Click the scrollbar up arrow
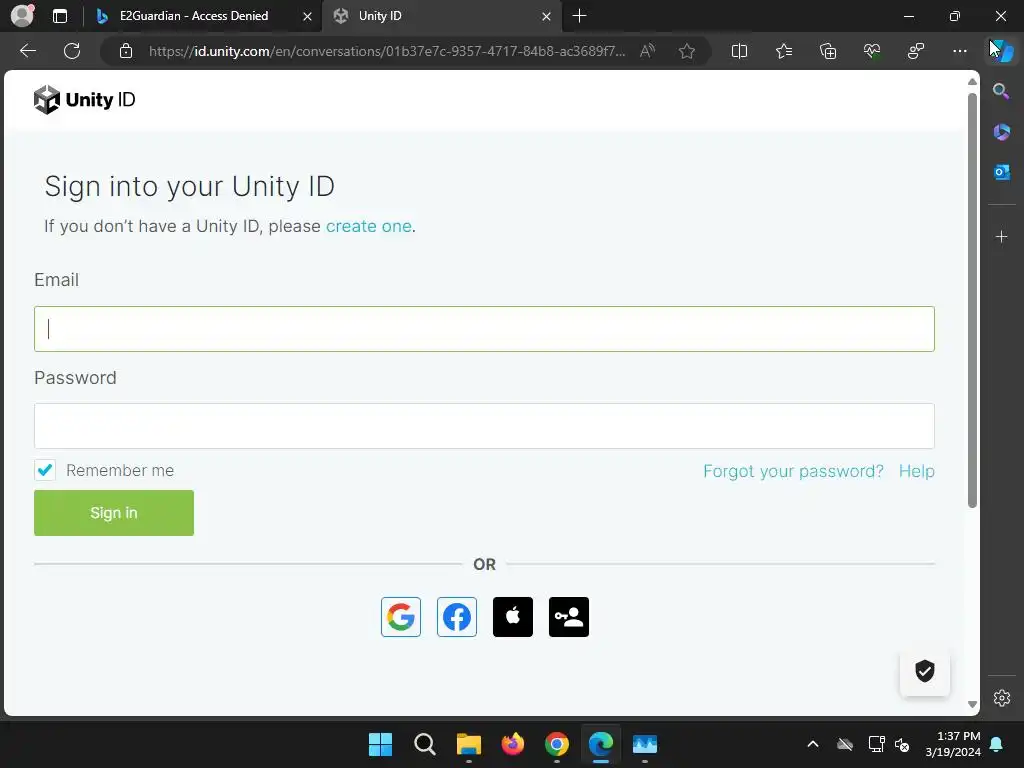 (972, 82)
